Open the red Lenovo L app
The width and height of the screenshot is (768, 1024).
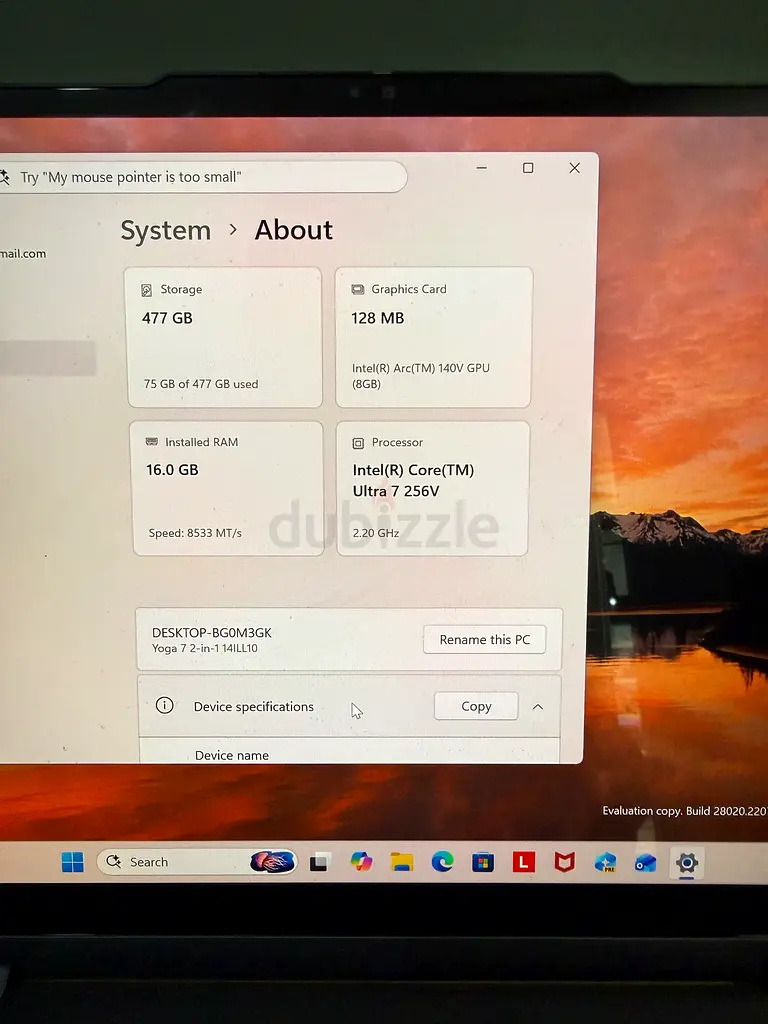coord(523,862)
